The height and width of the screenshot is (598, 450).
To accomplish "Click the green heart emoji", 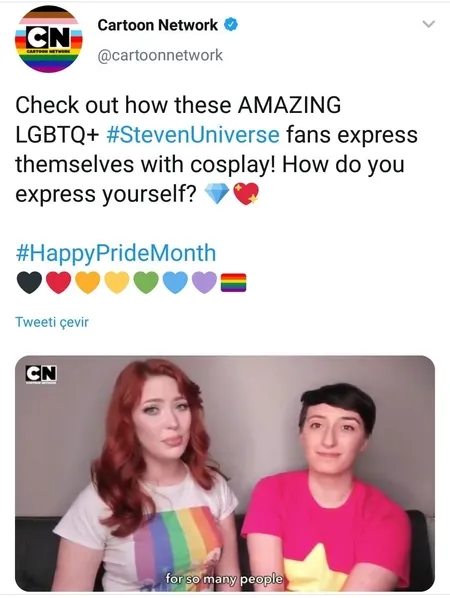I will point(146,283).
